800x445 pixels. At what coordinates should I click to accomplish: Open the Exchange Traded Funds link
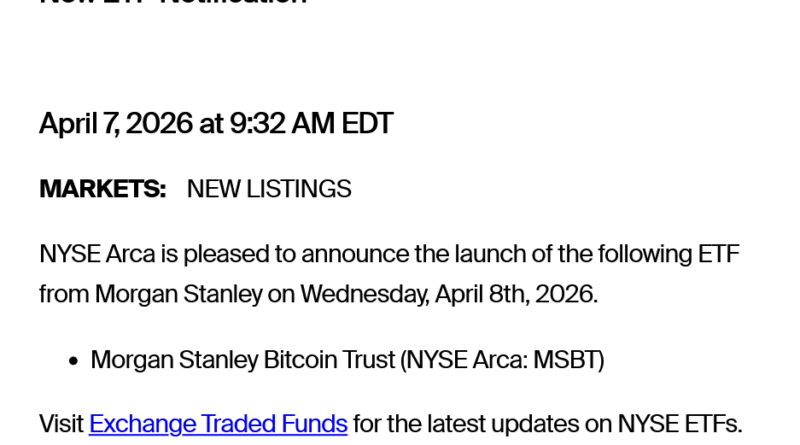tap(218, 424)
